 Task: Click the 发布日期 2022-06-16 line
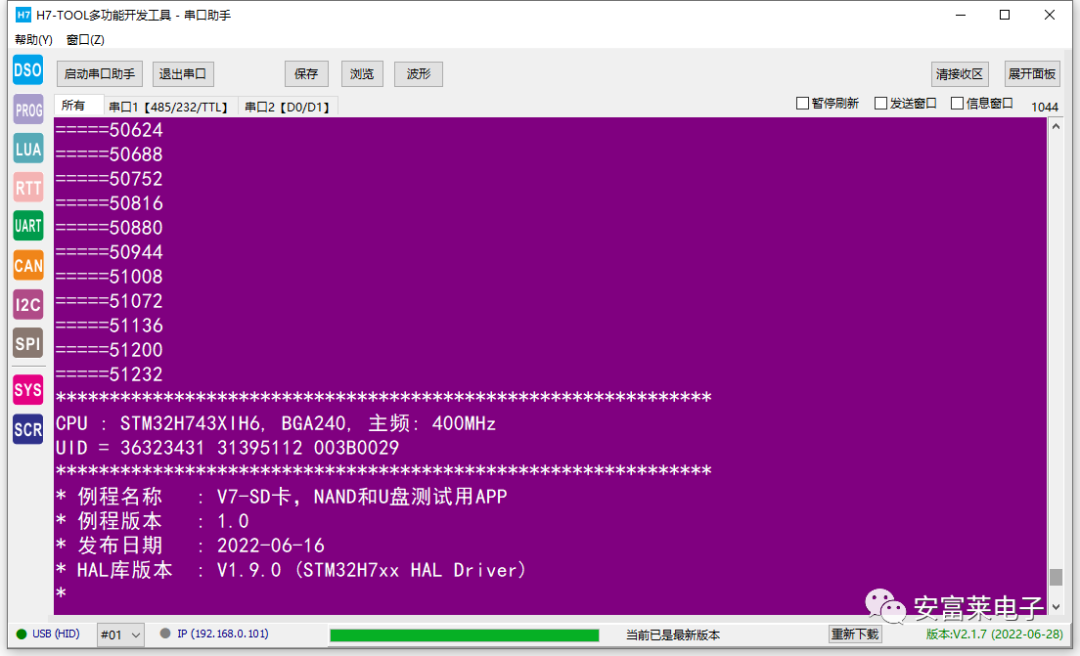(190, 545)
